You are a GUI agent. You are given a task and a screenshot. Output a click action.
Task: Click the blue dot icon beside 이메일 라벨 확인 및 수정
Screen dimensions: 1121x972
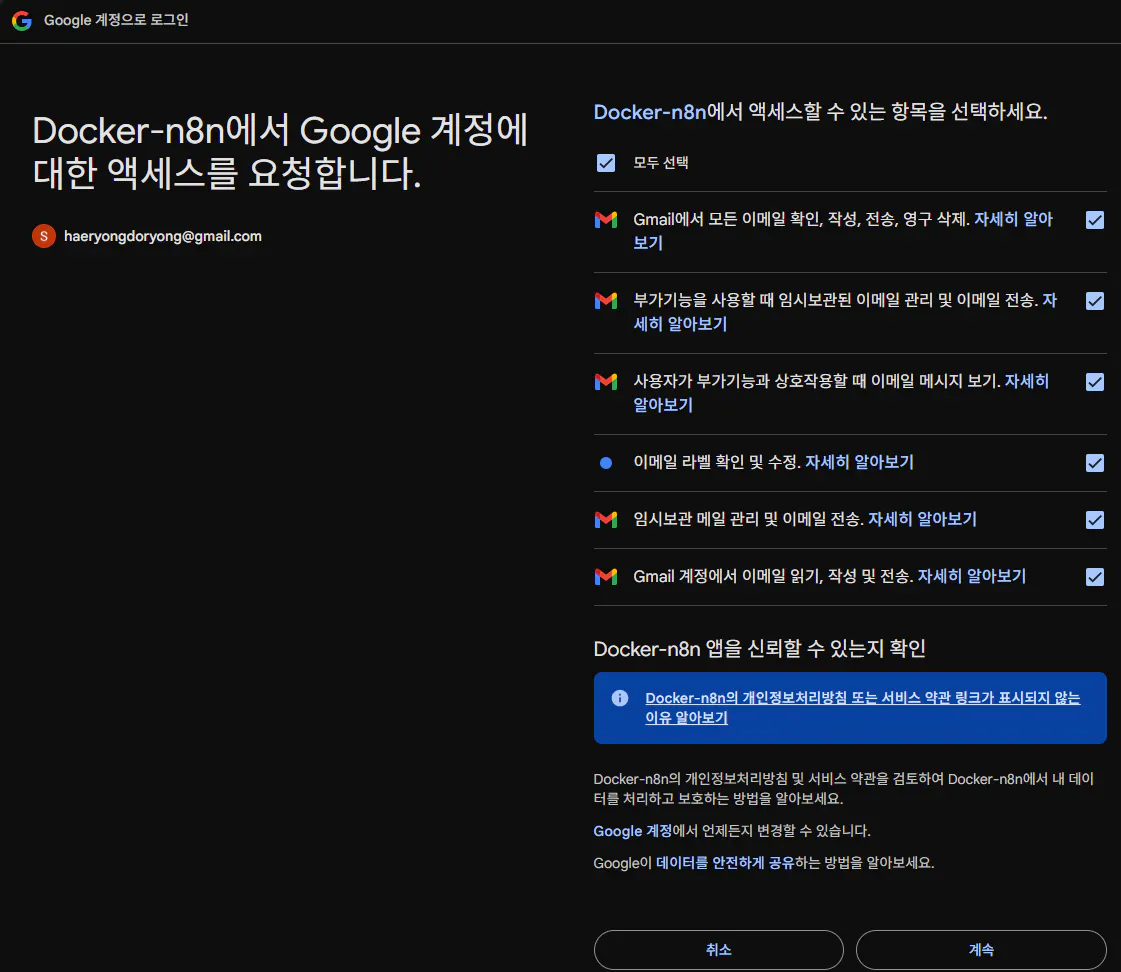tap(606, 463)
